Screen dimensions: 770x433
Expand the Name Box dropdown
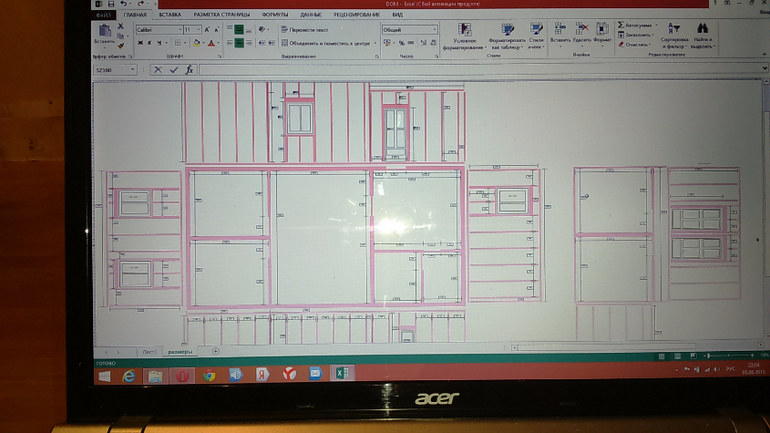132,70
